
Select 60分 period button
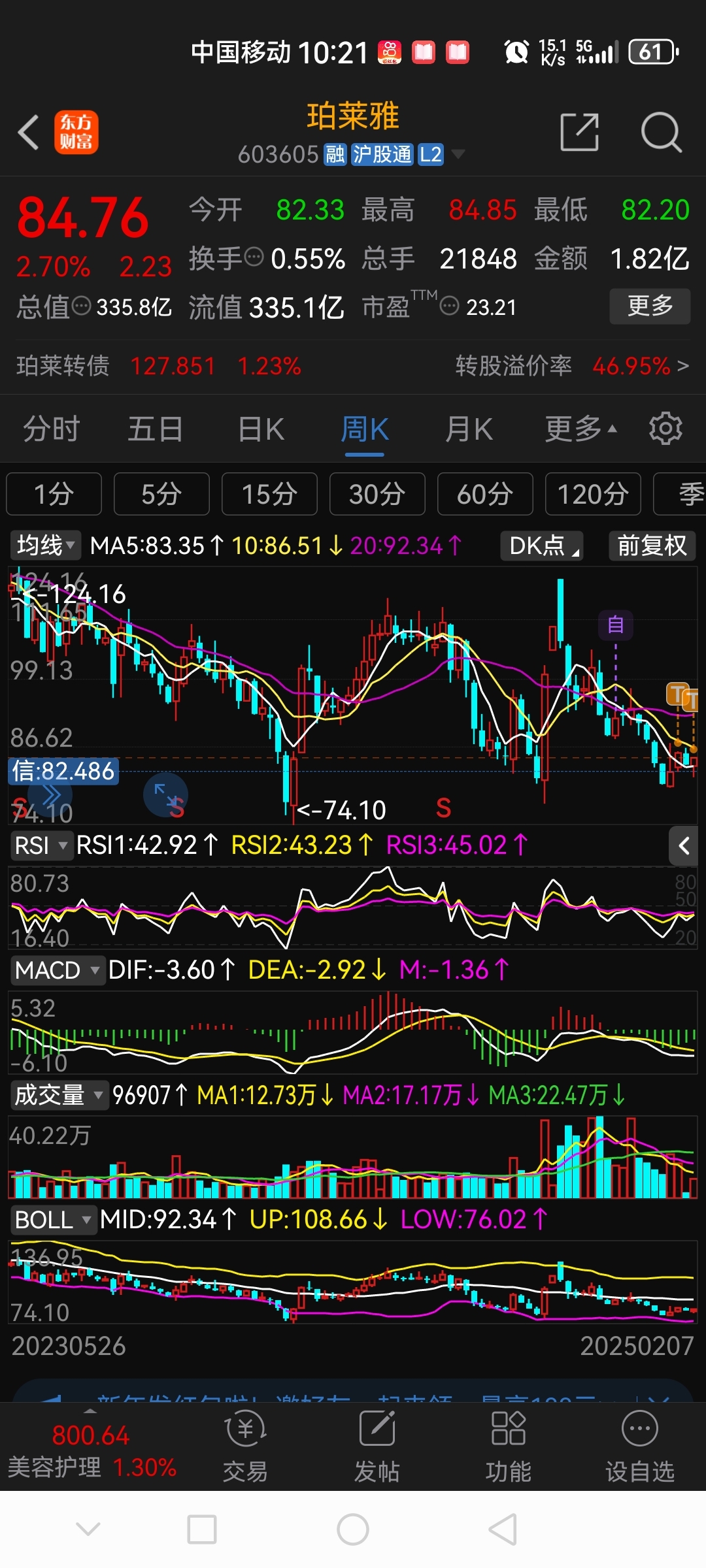click(x=485, y=494)
